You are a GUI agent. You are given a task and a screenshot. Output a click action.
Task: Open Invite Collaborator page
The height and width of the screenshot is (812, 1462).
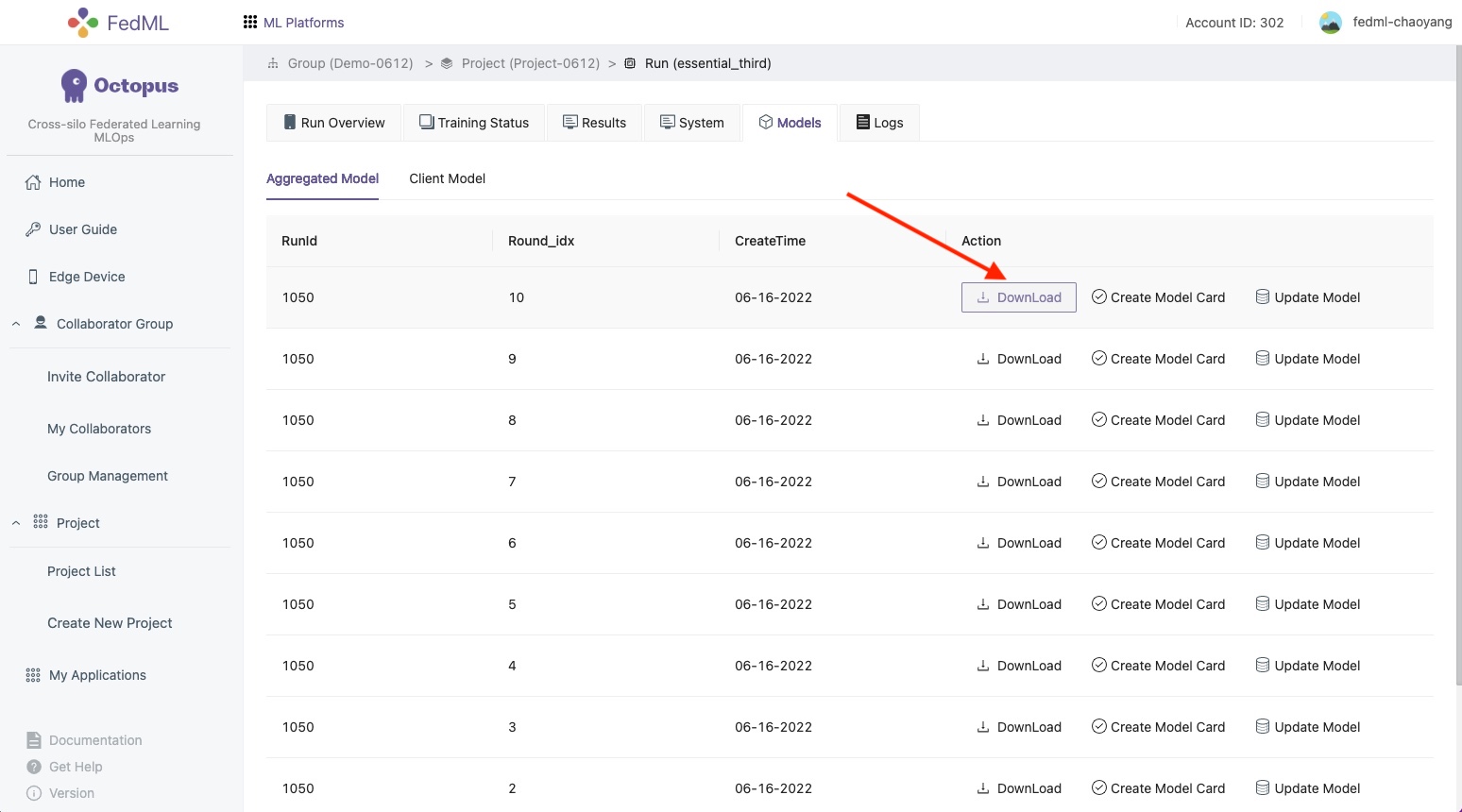point(106,377)
